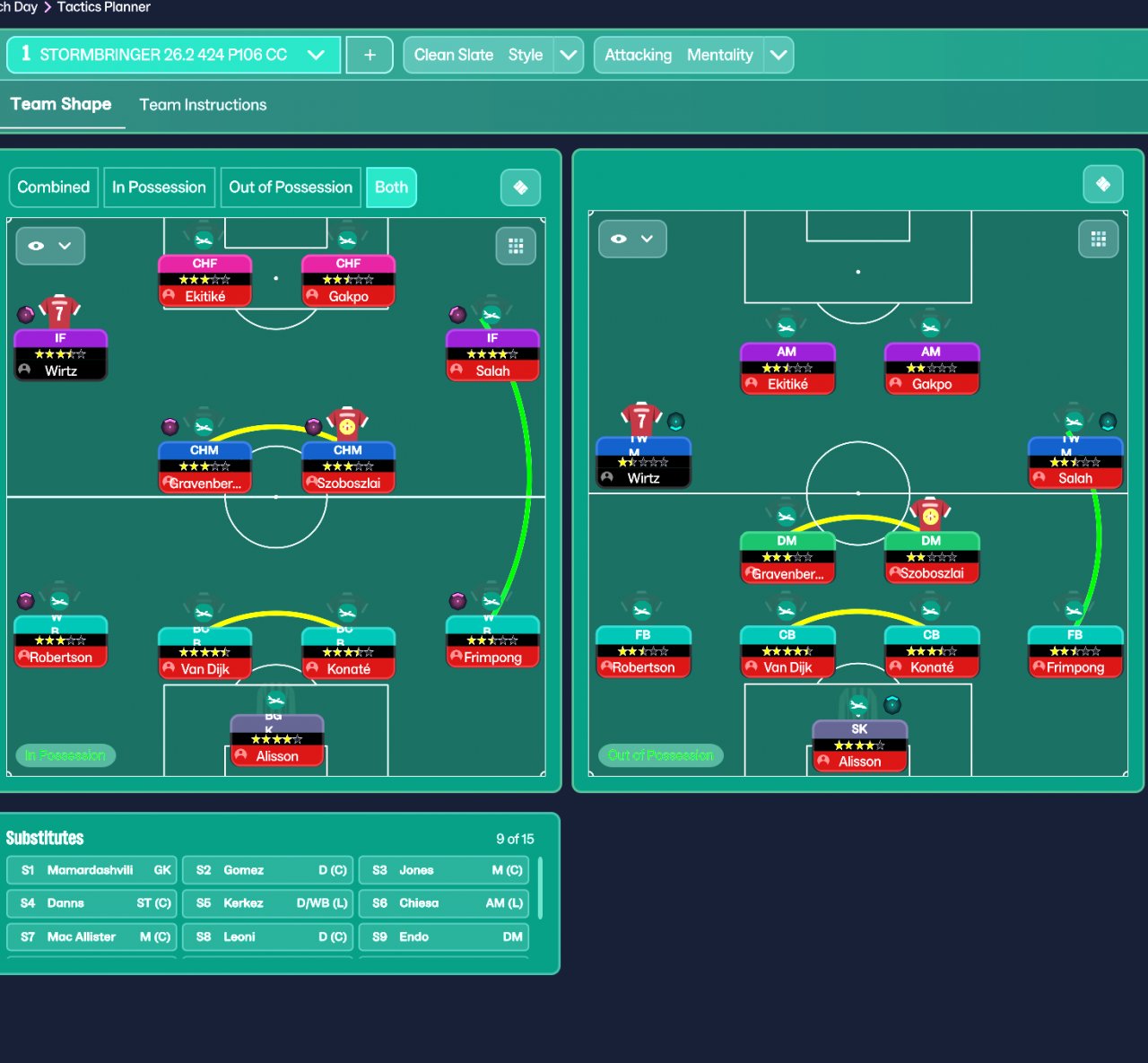Select substitute S6 Chiesa
The height and width of the screenshot is (1063, 1148).
[444, 903]
